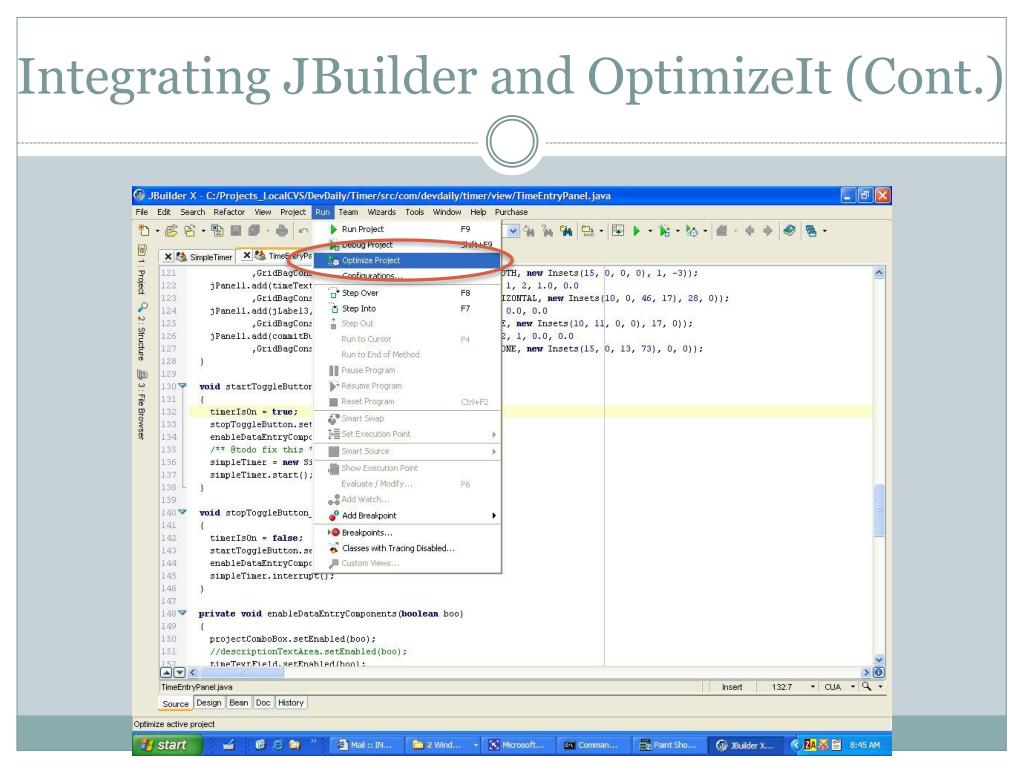The height and width of the screenshot is (768, 1024).
Task: Click the search magnifier icon in status bar
Action: point(867,686)
